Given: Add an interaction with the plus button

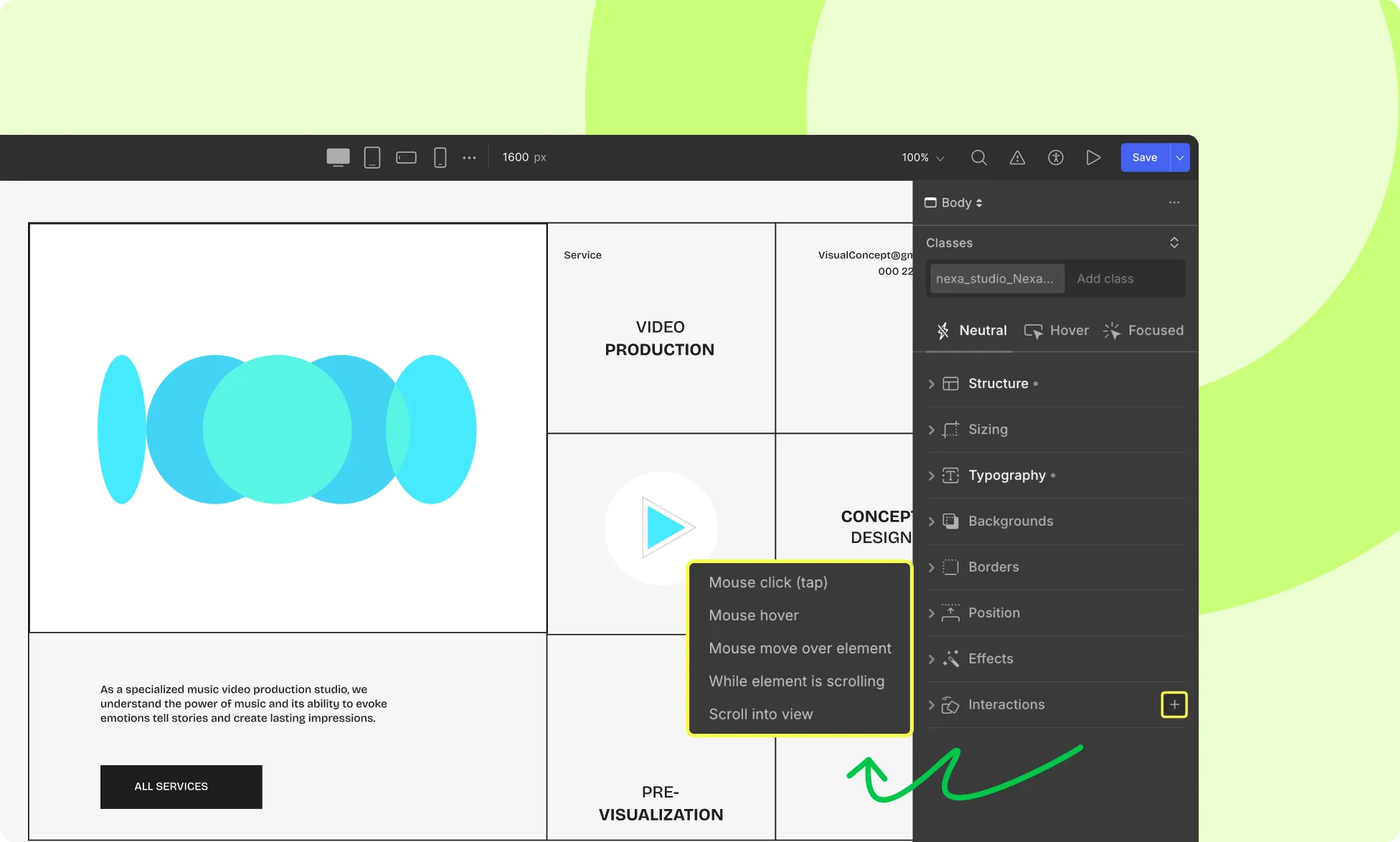Looking at the screenshot, I should pyautogui.click(x=1174, y=705).
